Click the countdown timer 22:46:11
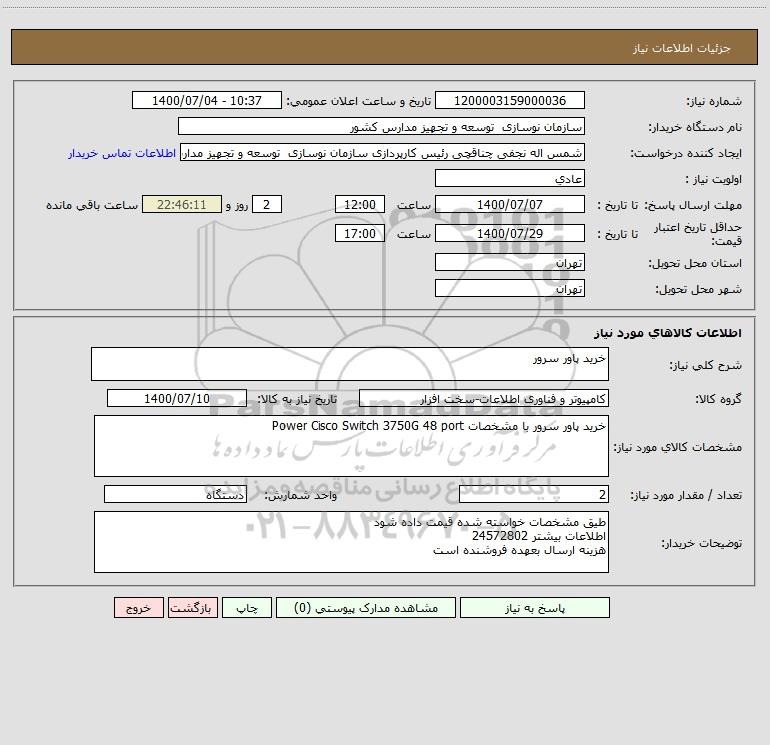 coord(182,204)
